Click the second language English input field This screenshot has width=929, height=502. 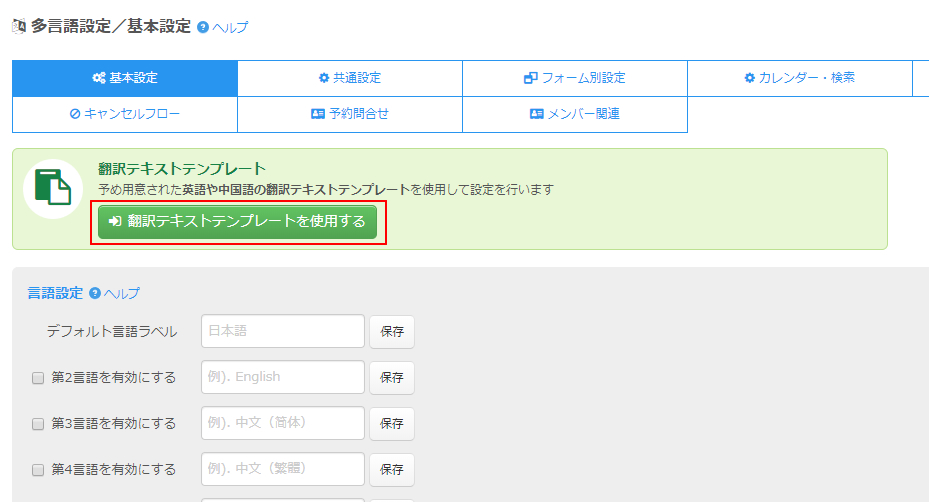click(283, 377)
